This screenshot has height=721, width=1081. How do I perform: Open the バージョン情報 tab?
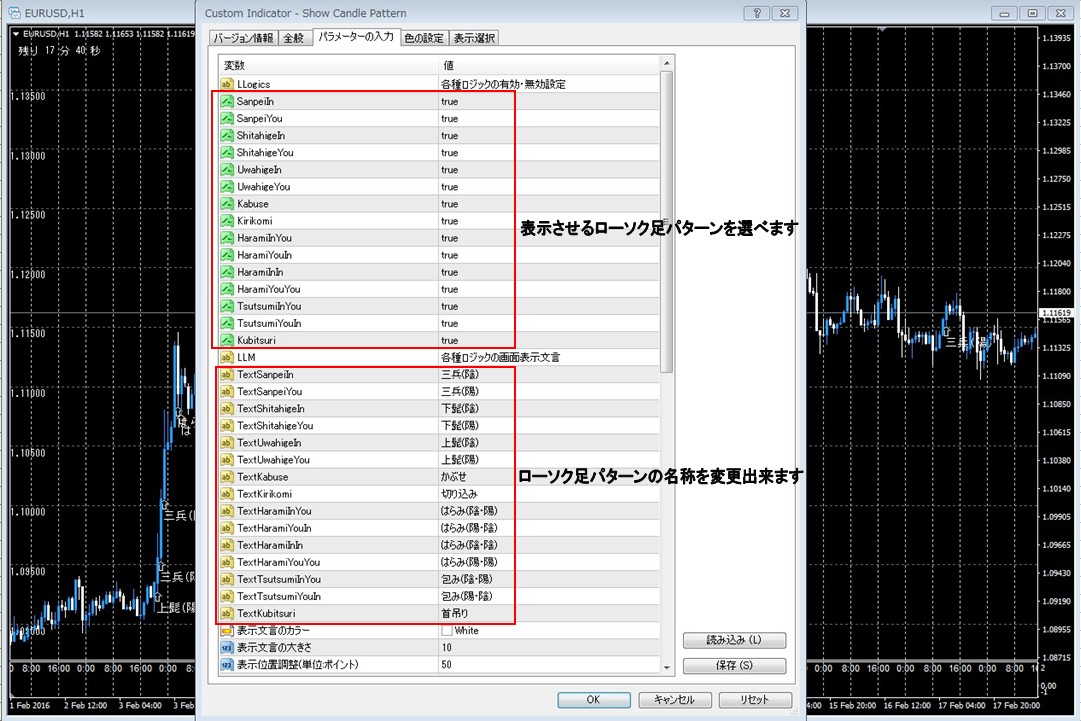click(243, 39)
